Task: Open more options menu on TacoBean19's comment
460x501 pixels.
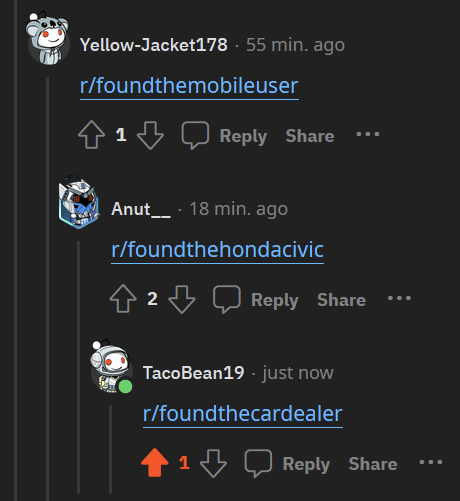Action: click(x=431, y=462)
